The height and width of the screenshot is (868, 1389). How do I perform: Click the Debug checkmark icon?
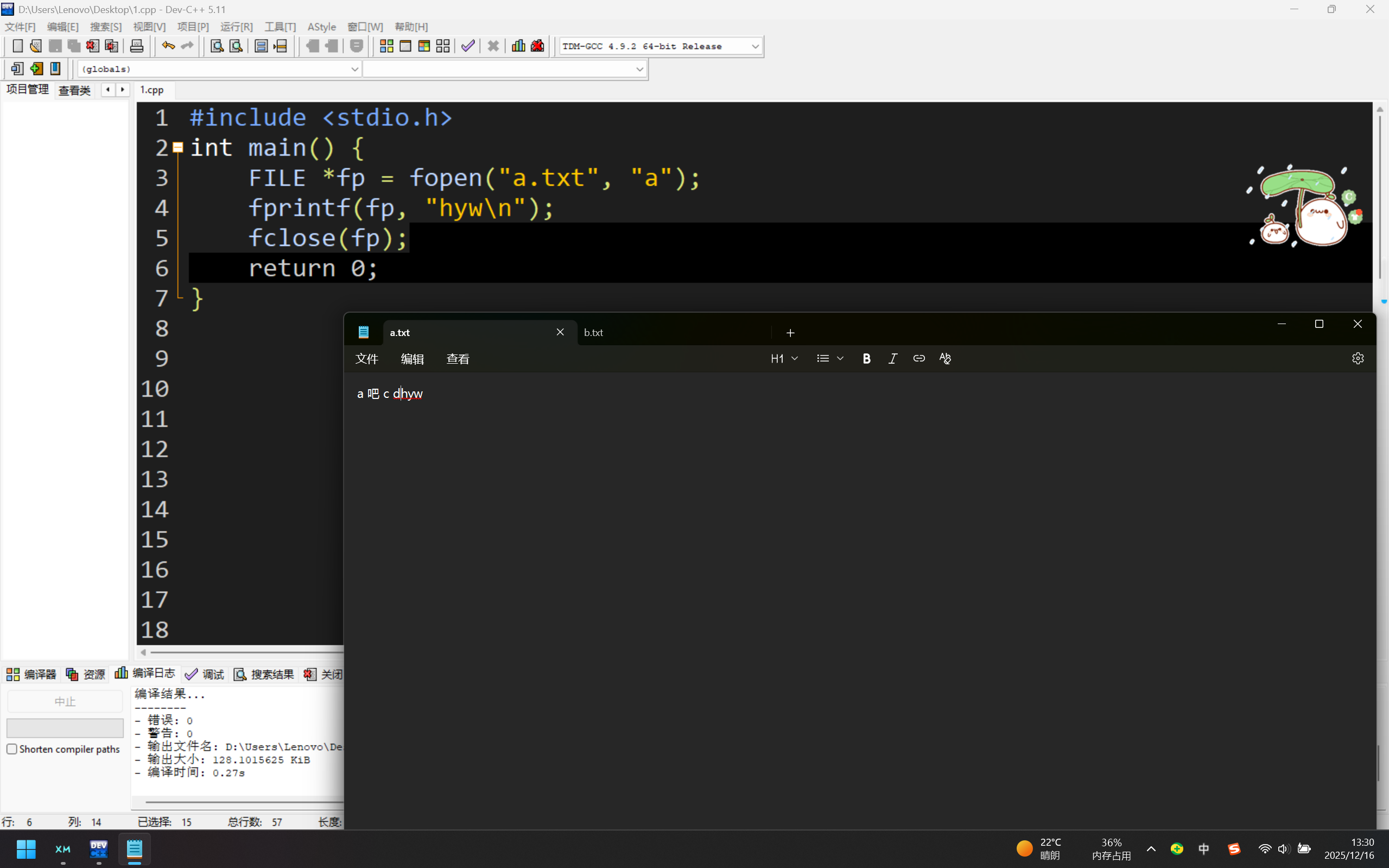click(x=468, y=46)
